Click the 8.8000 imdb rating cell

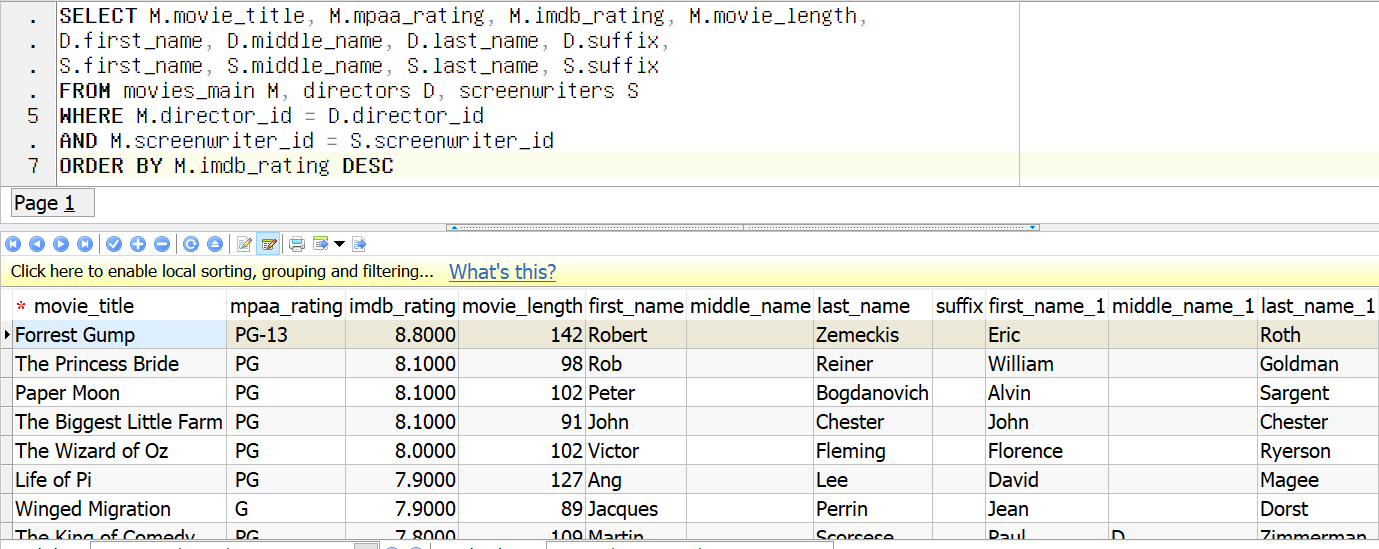402,335
